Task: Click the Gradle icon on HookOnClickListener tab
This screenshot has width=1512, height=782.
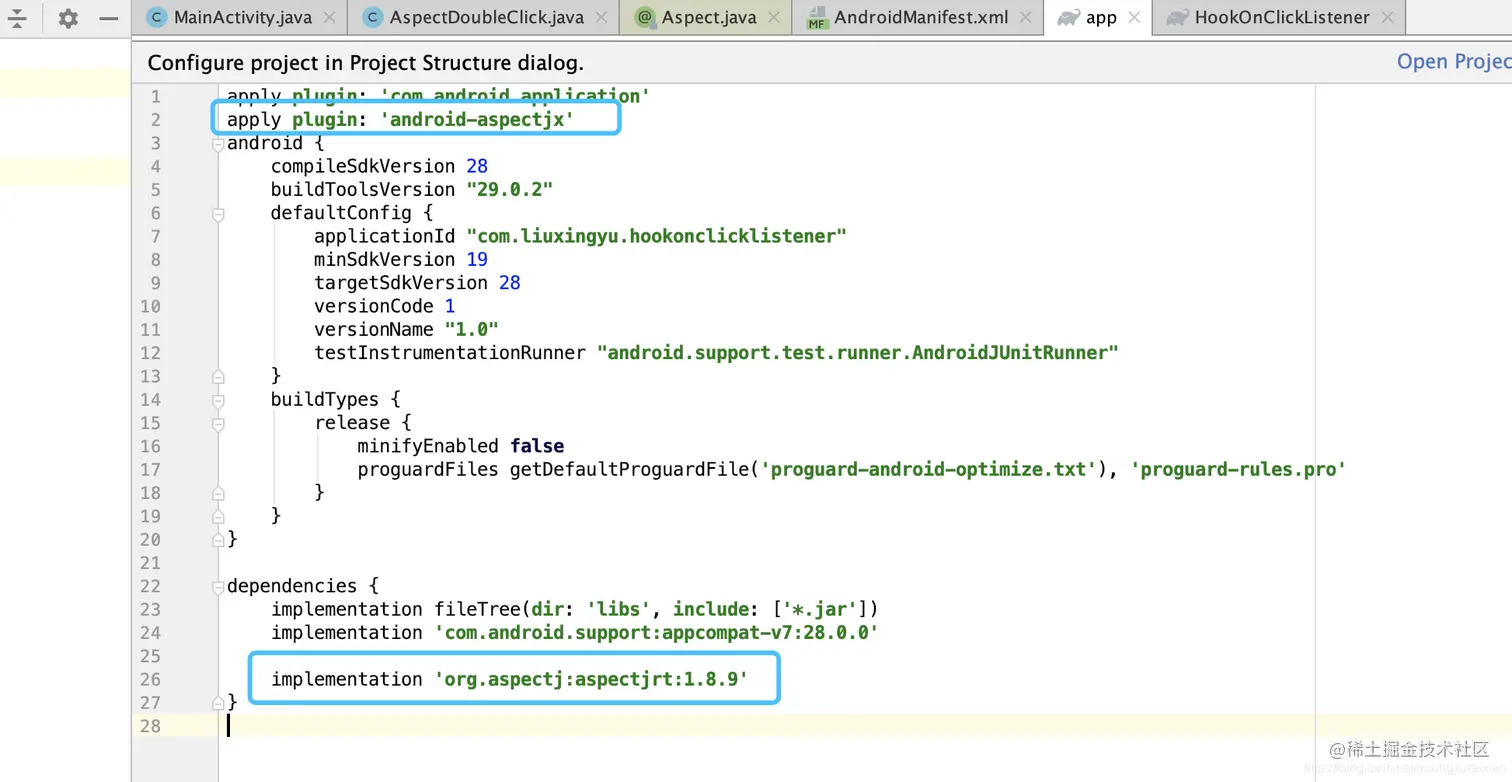Action: click(x=1177, y=17)
